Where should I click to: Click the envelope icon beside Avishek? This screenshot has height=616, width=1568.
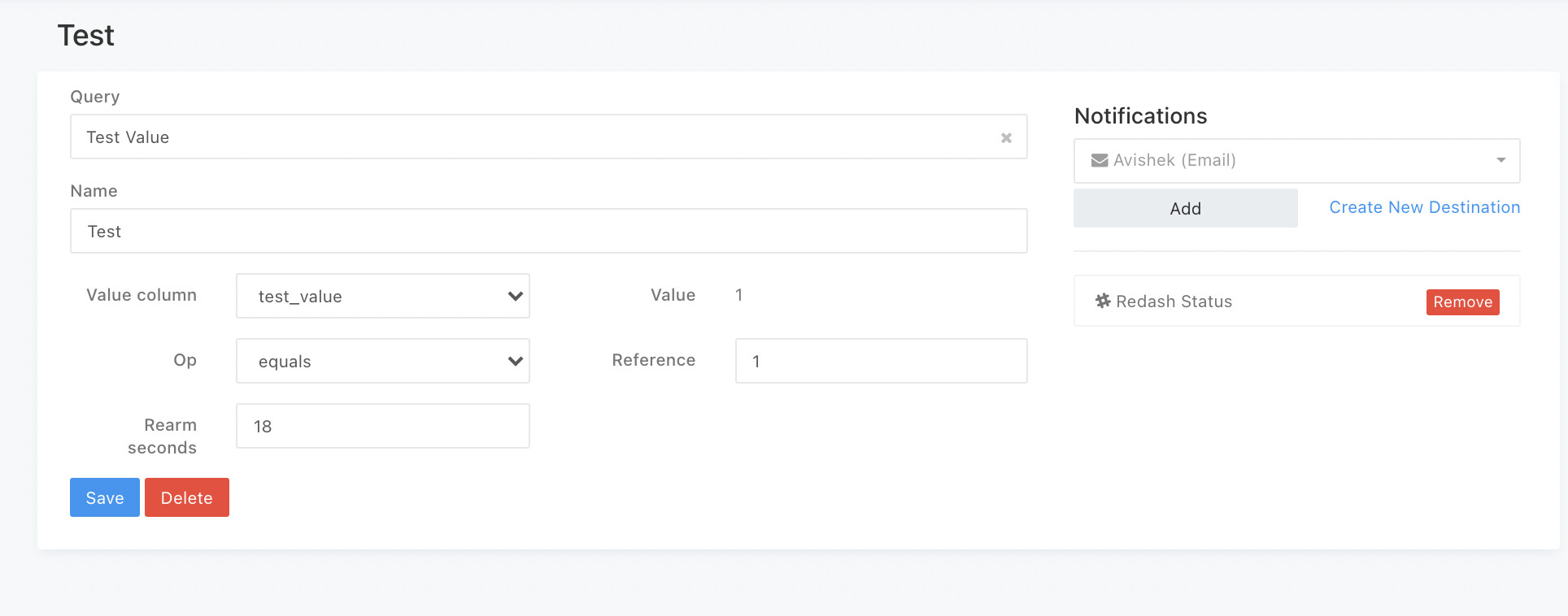coord(1100,161)
